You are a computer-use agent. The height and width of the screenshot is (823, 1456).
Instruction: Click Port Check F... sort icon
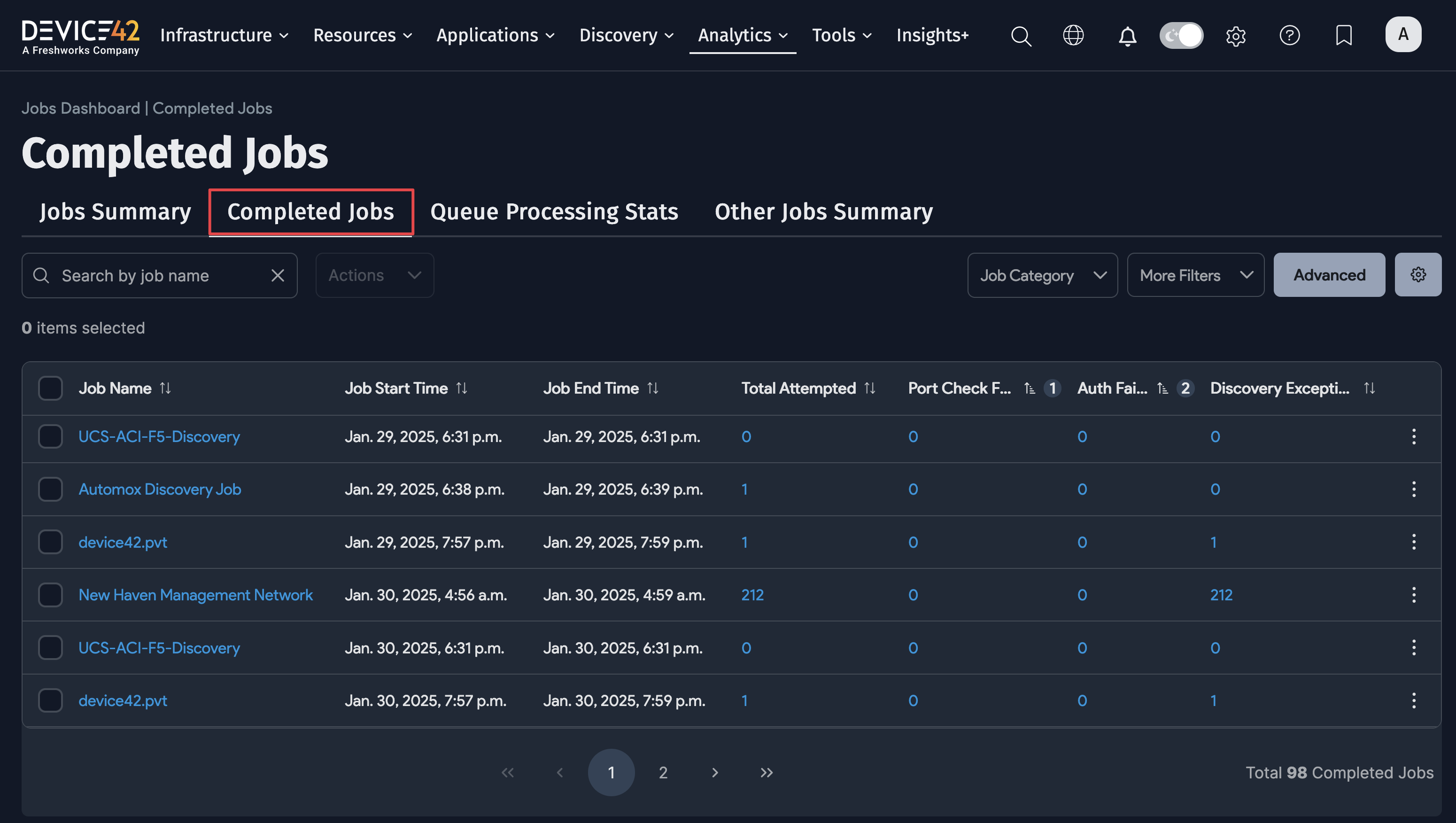click(1030, 388)
